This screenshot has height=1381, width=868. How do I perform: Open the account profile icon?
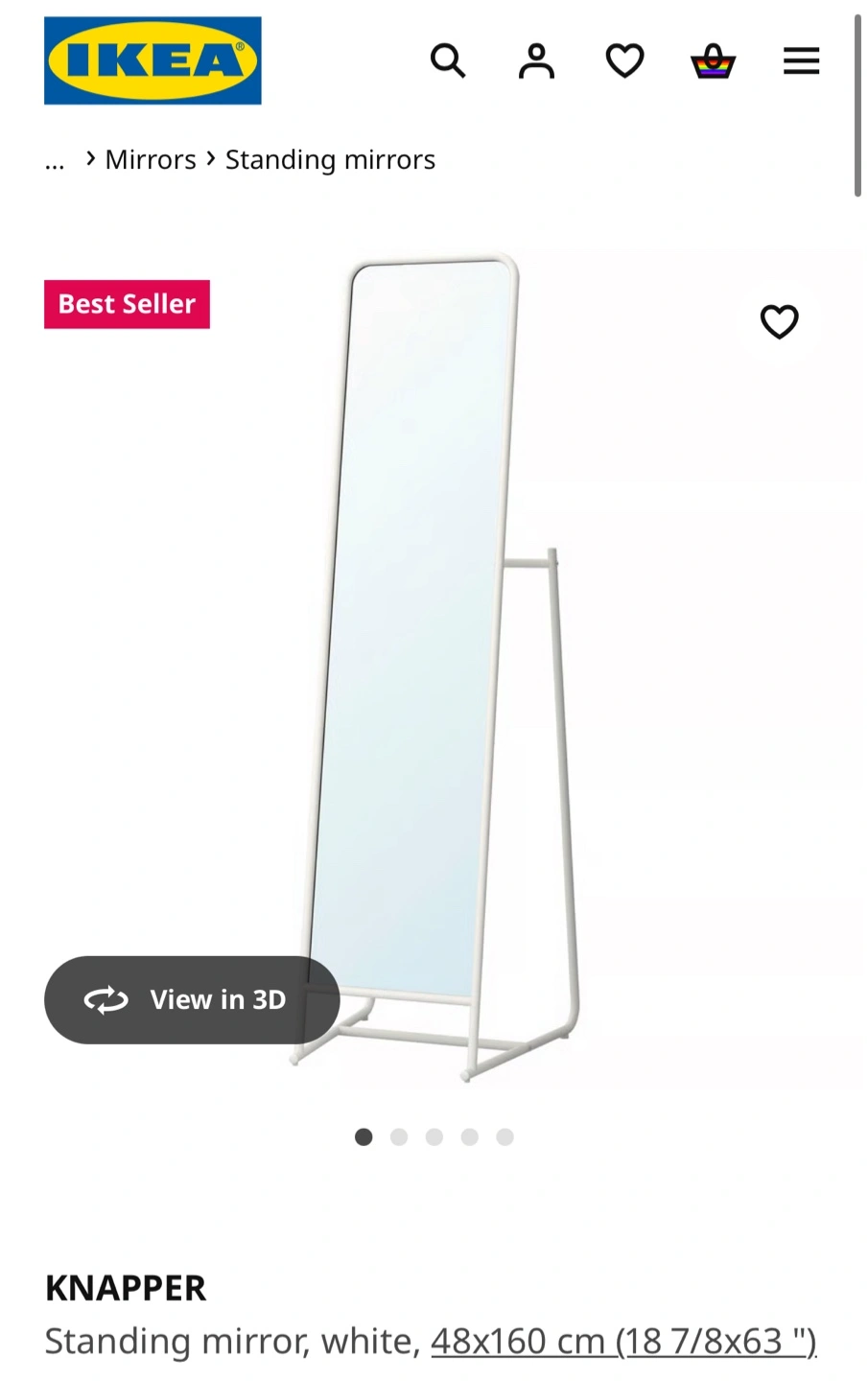coord(536,61)
